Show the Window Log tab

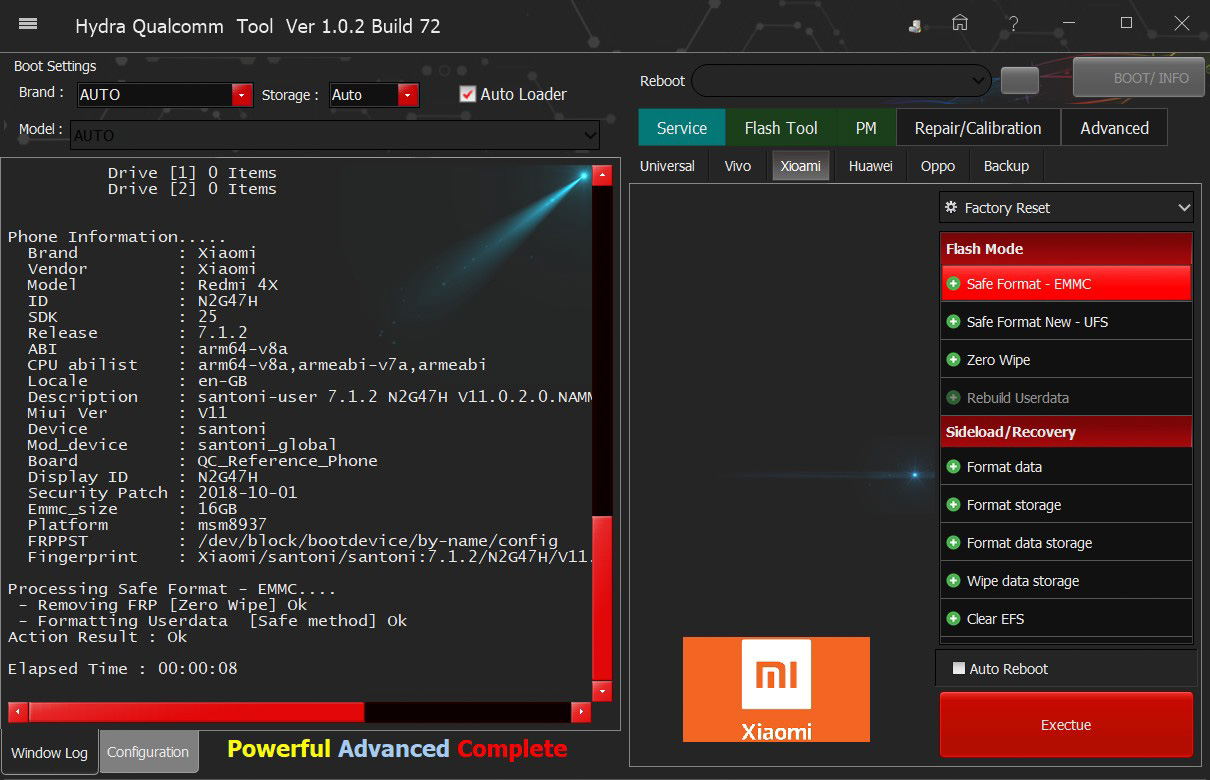click(49, 753)
